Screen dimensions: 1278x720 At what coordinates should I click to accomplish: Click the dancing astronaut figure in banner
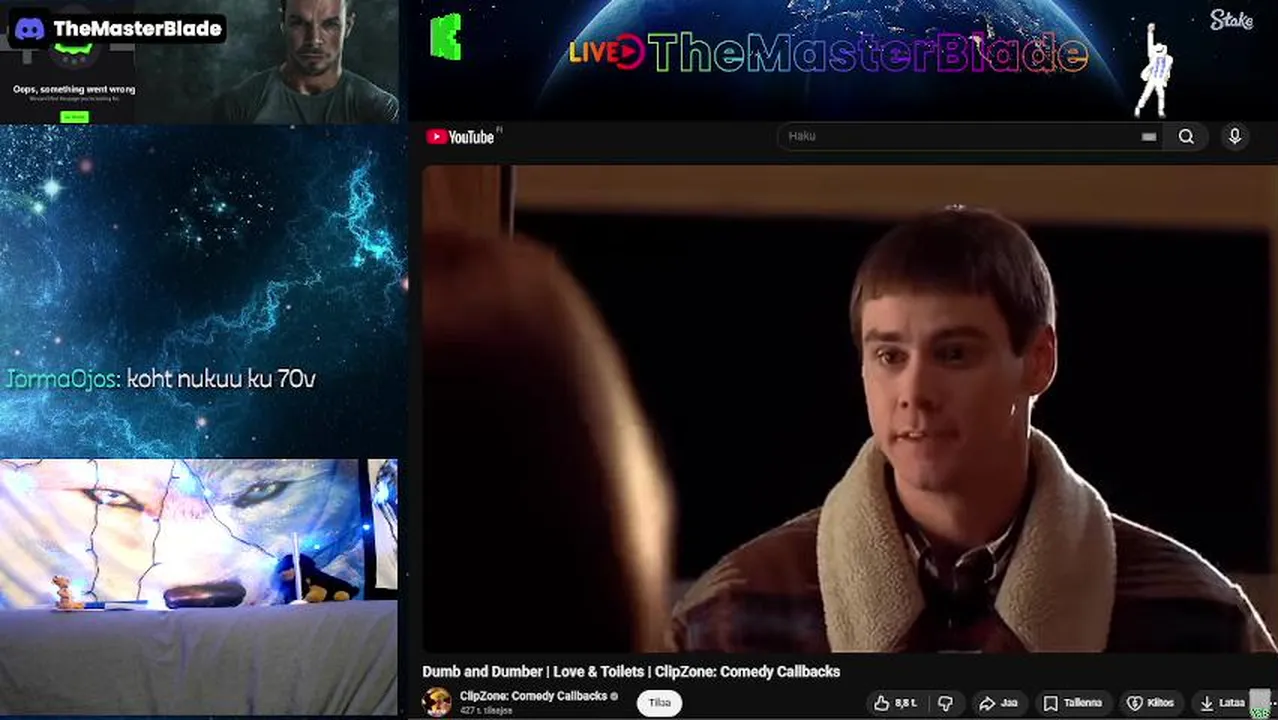tap(1155, 70)
